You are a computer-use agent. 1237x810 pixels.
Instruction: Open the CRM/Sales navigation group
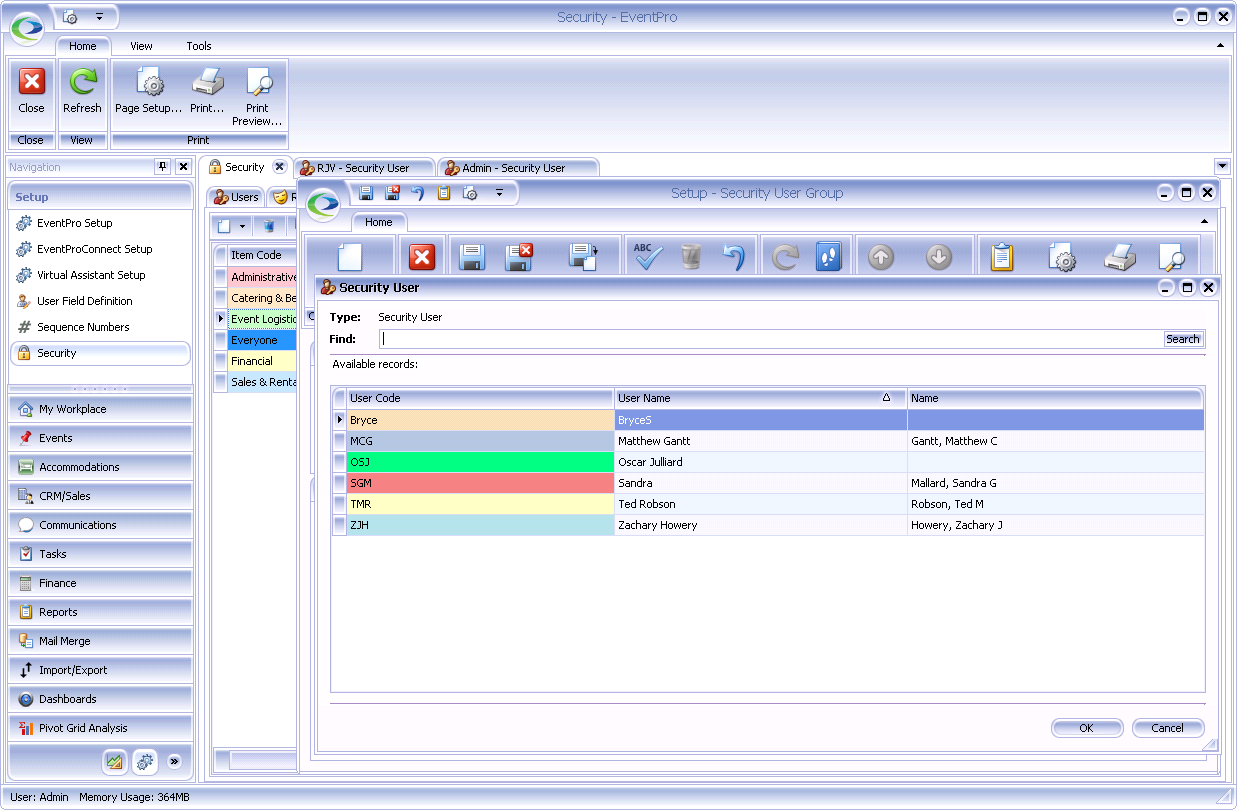coord(100,496)
